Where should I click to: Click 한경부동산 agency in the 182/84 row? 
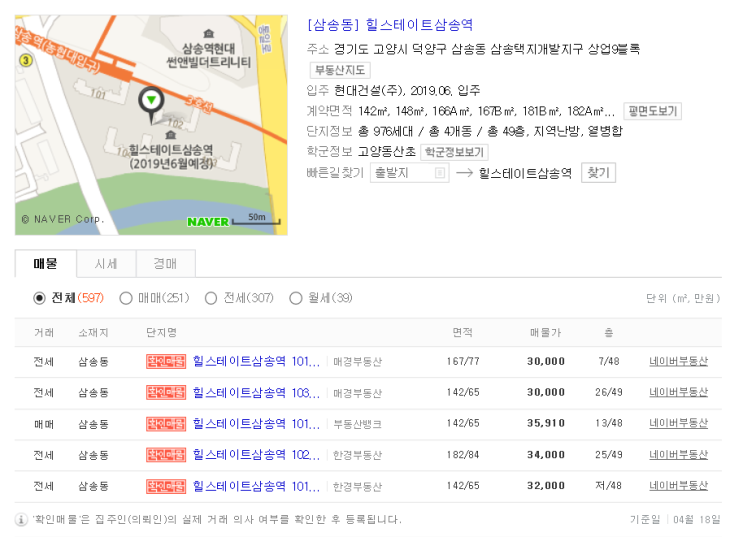tap(357, 455)
